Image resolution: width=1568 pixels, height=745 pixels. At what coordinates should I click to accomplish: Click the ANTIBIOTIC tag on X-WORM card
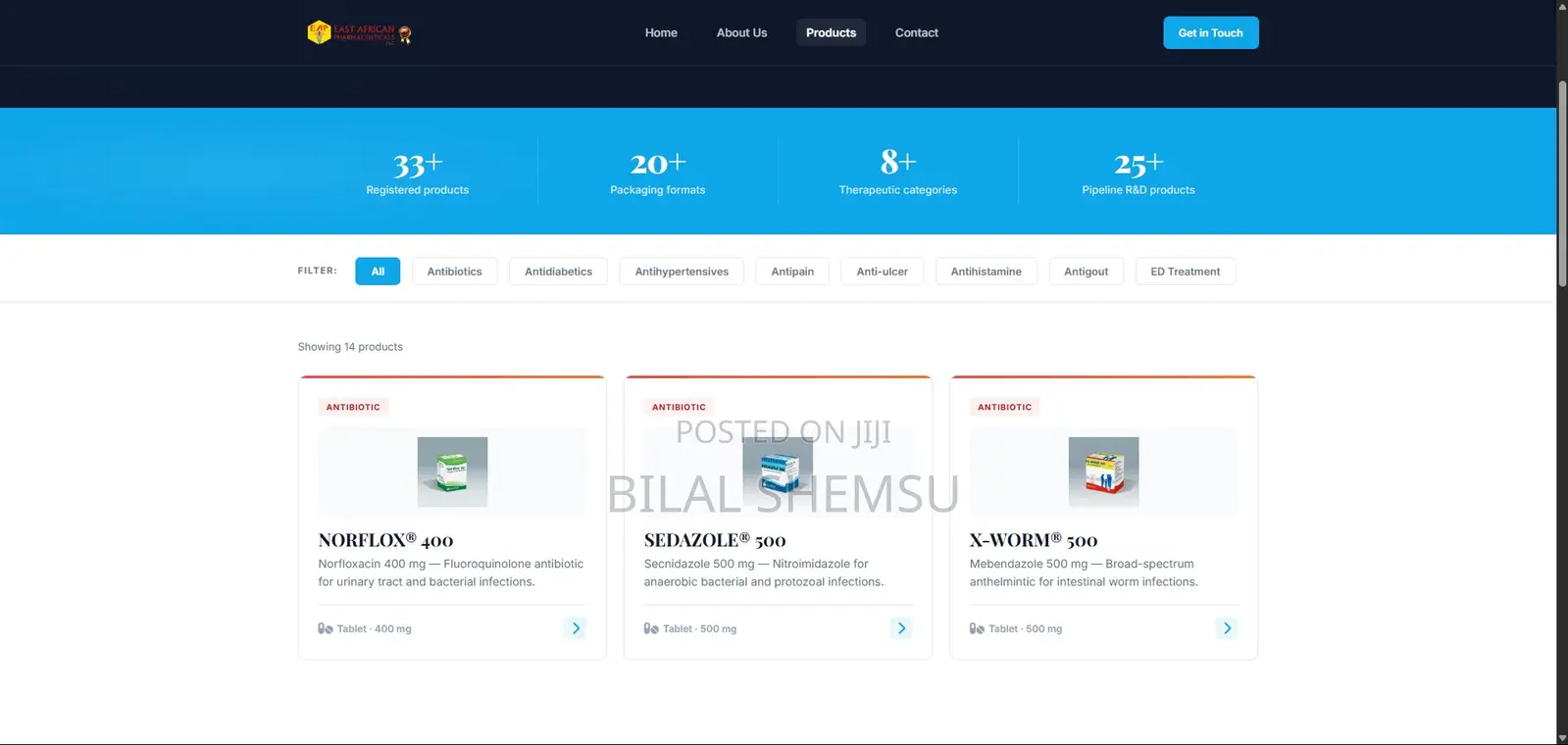pos(1004,407)
